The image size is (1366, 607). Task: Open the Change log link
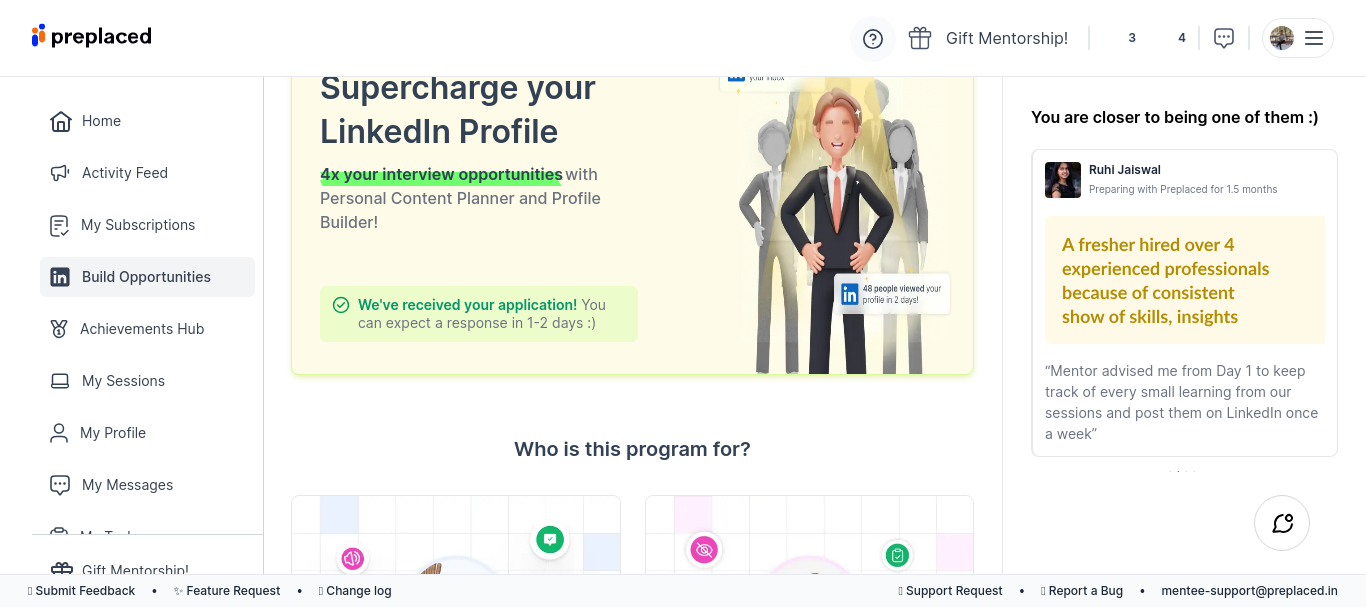tap(358, 591)
